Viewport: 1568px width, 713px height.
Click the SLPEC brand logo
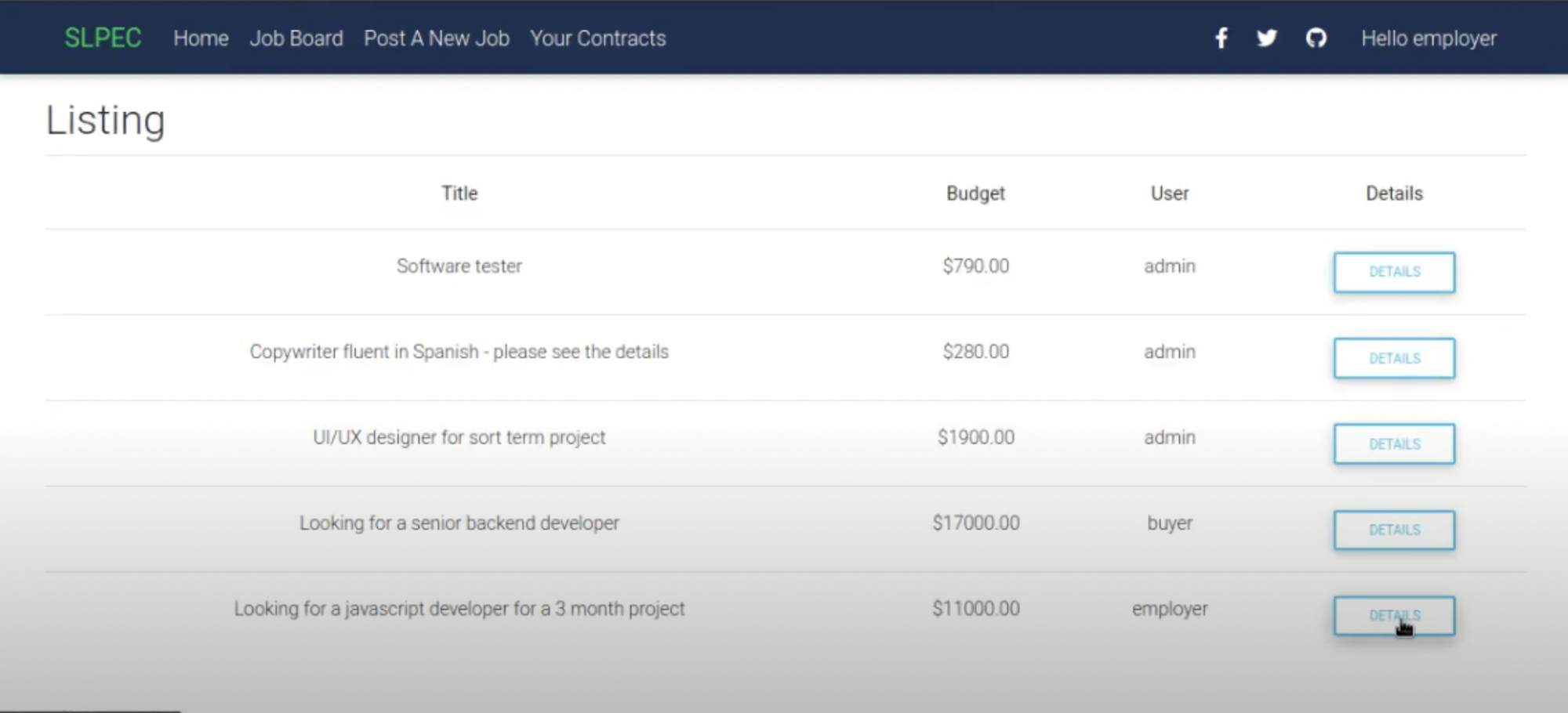click(103, 38)
